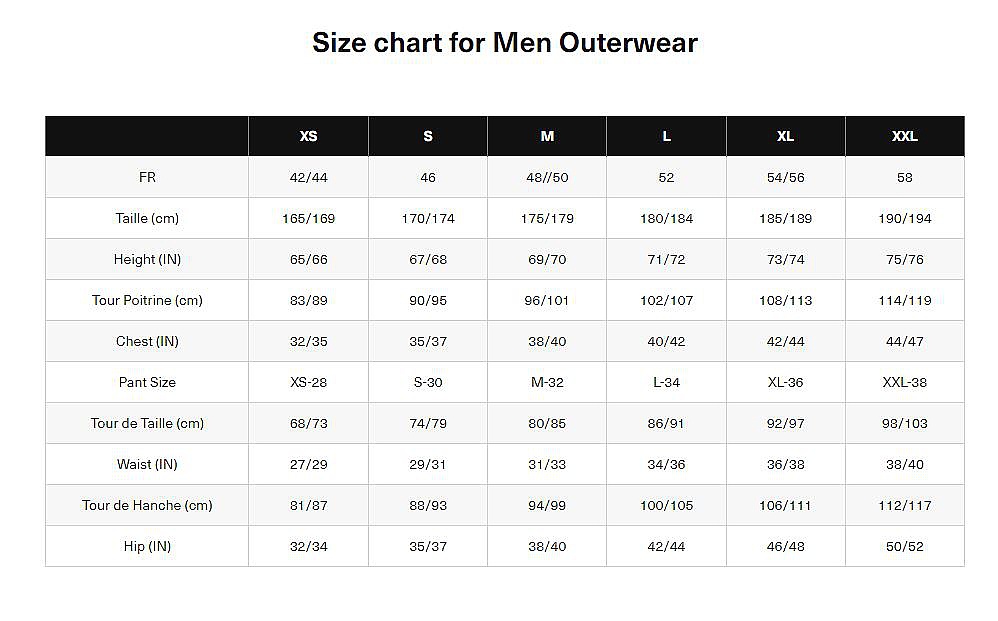Click the Tour de Taille (cm) label
Image resolution: width=998 pixels, height=621 pixels.
click(147, 423)
